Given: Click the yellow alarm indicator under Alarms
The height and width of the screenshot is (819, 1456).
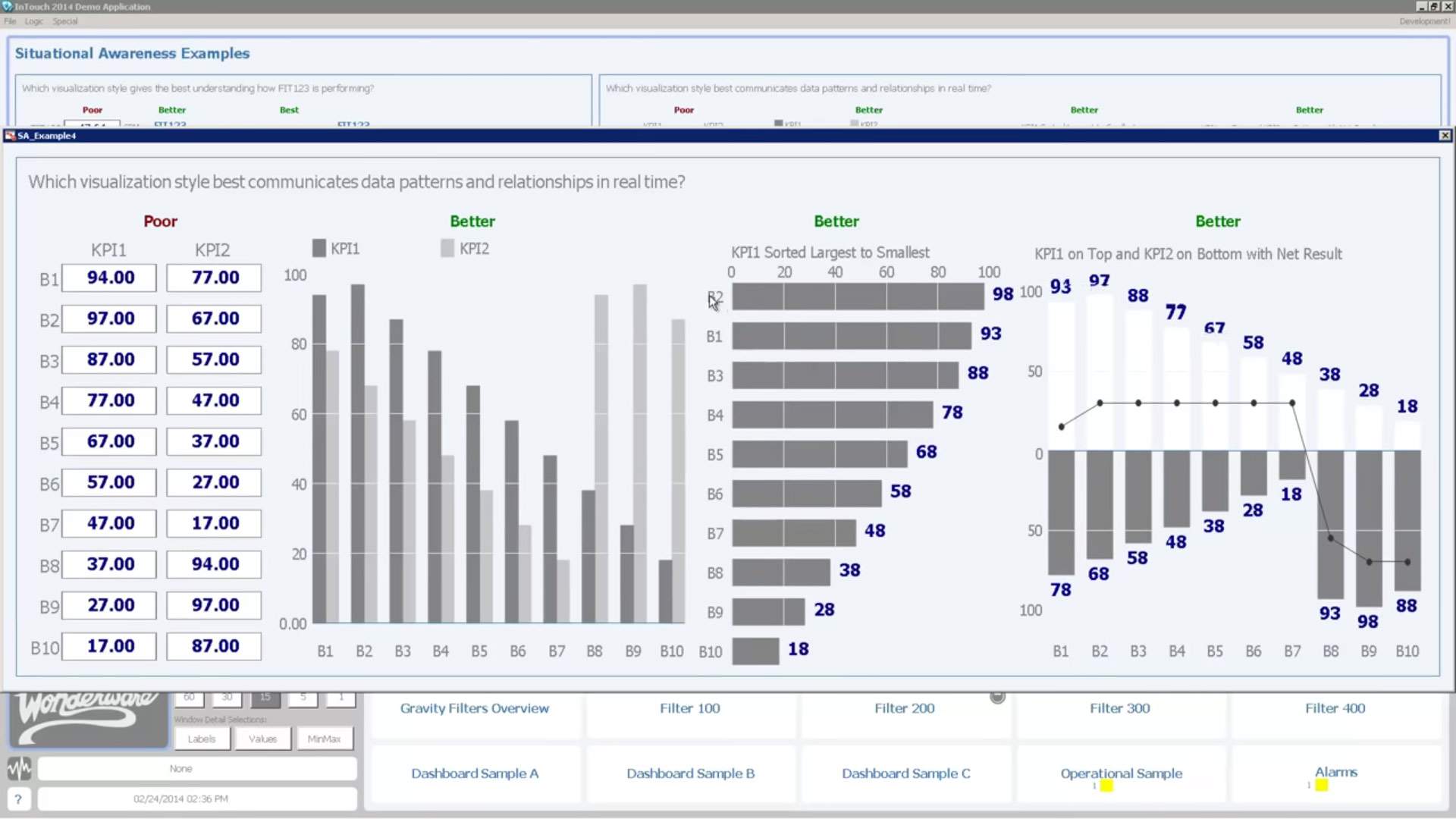Looking at the screenshot, I should [1321, 786].
